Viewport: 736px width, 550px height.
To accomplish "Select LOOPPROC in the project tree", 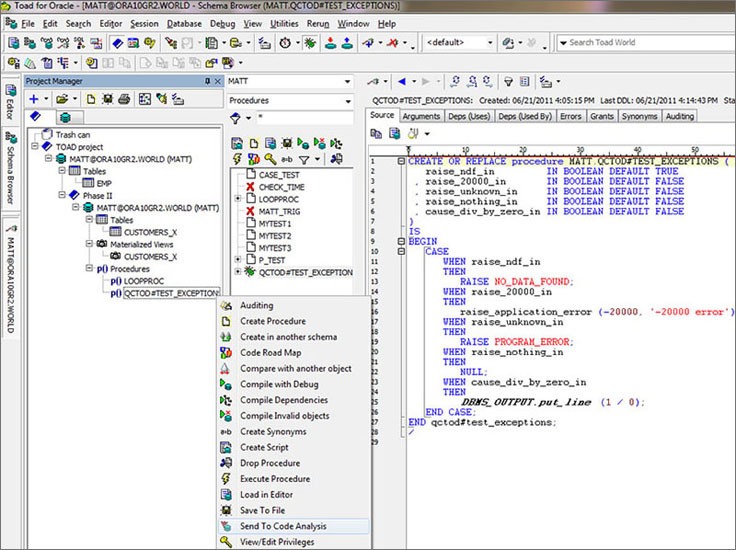I will tap(144, 281).
